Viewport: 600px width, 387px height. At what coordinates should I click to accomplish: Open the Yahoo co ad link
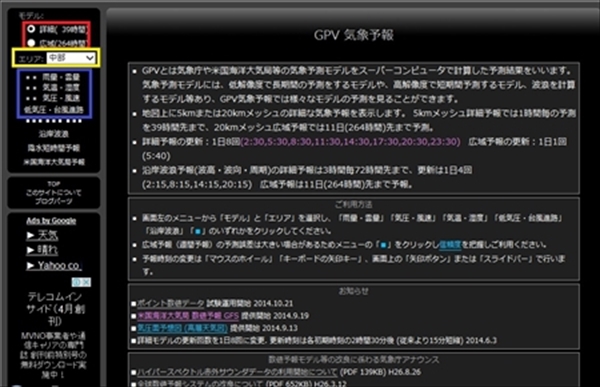point(54,265)
